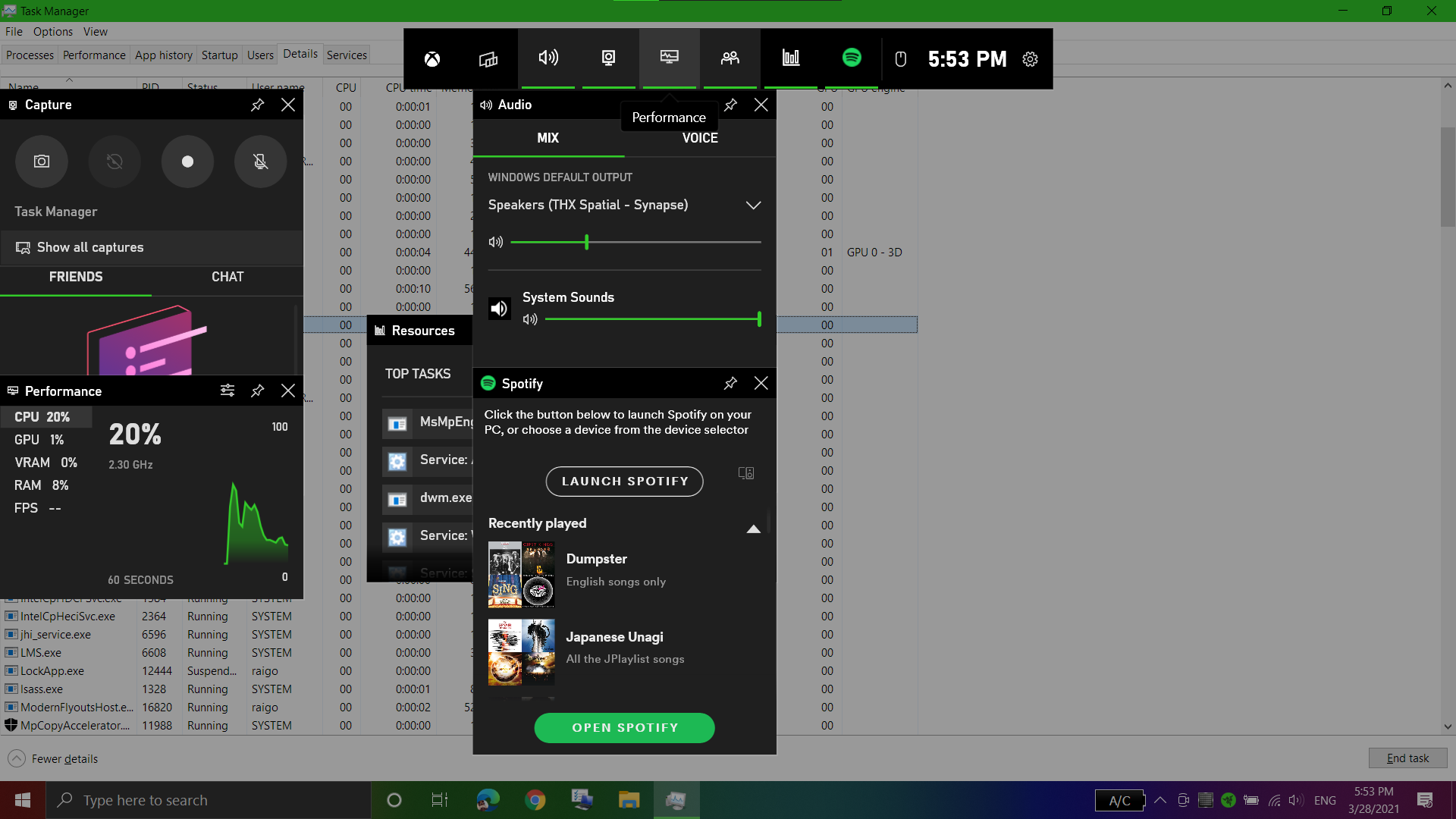Pin the Spotify widget
Image resolution: width=1456 pixels, height=819 pixels.
click(731, 383)
